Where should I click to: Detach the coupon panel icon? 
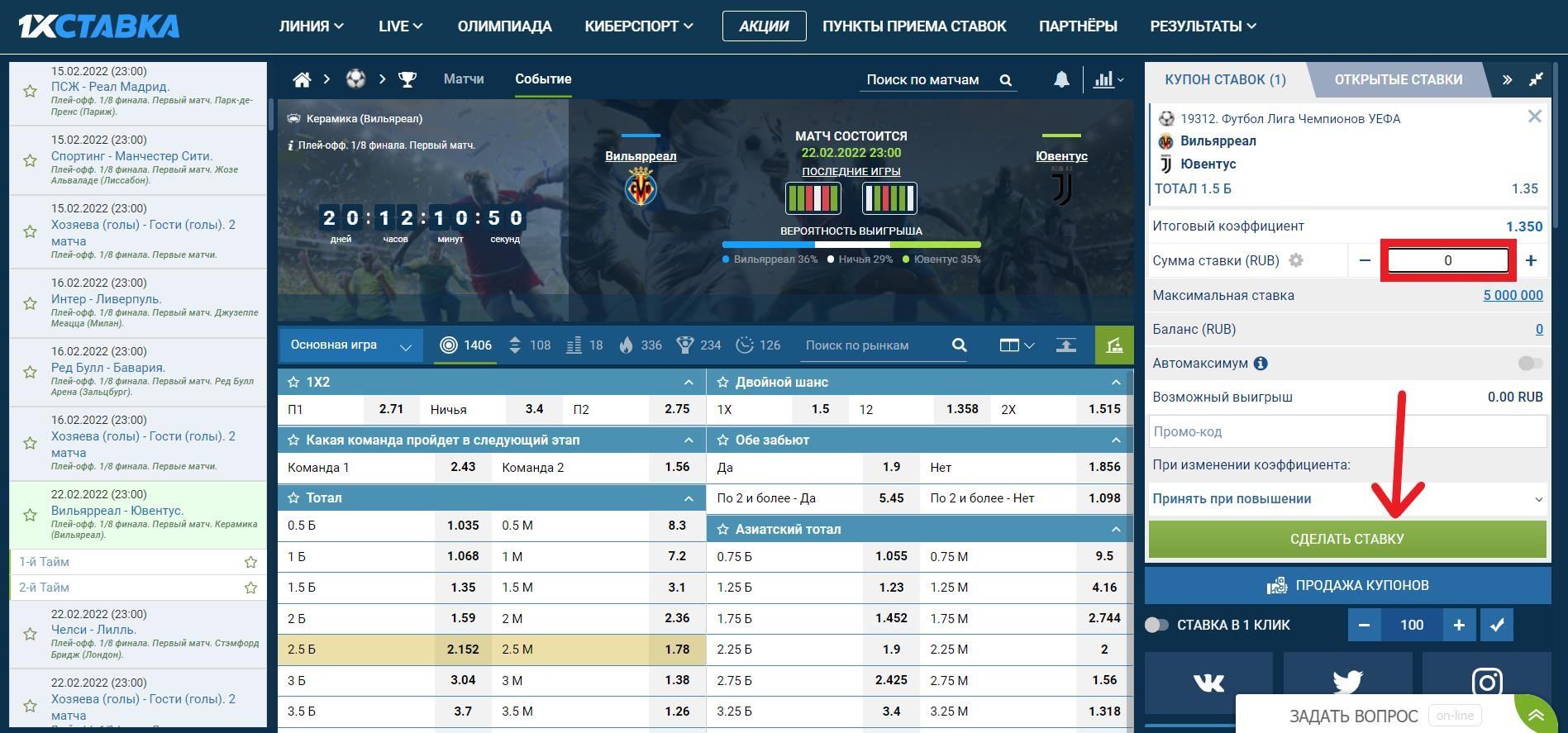1536,79
